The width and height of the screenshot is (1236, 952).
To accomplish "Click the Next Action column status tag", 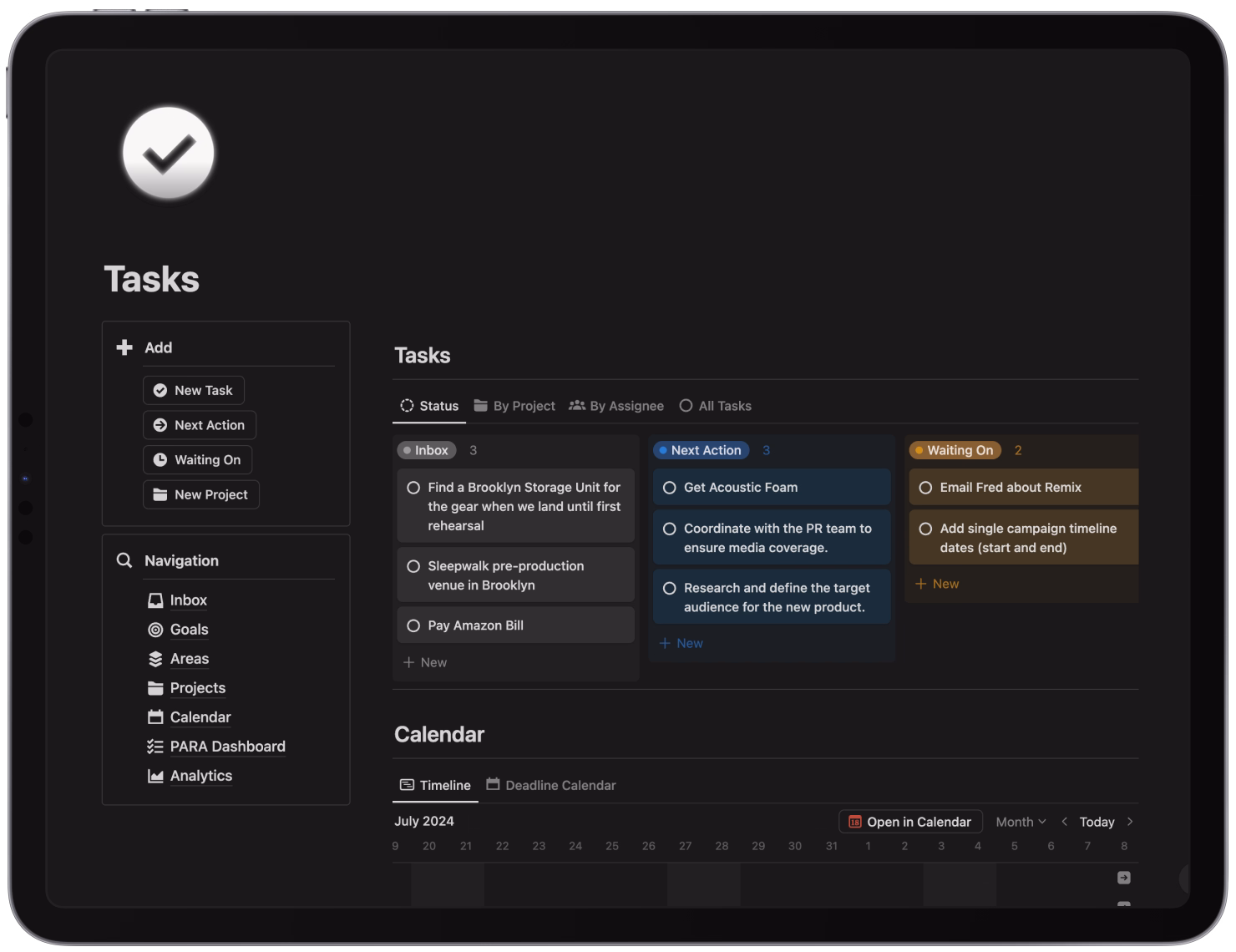I will click(701, 450).
